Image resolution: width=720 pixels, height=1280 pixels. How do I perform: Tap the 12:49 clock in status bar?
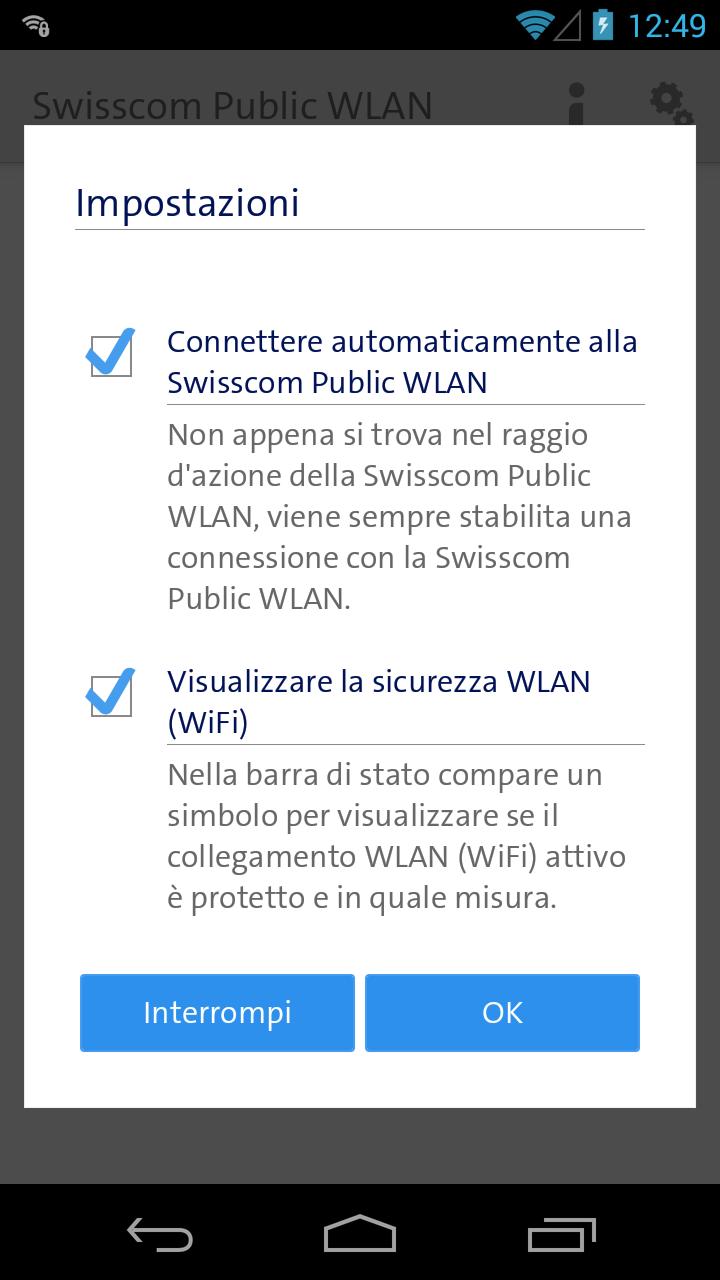tap(667, 25)
